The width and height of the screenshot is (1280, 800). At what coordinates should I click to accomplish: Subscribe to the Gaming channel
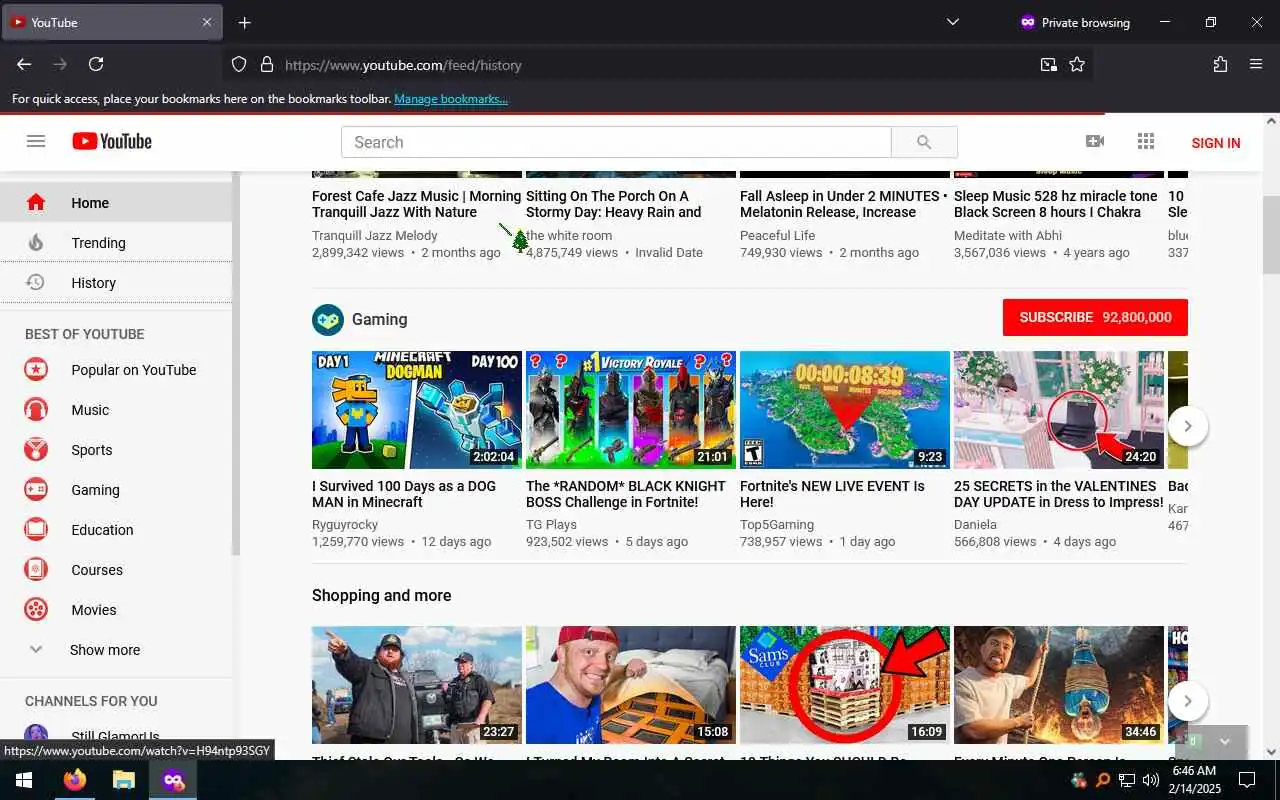click(x=1095, y=317)
